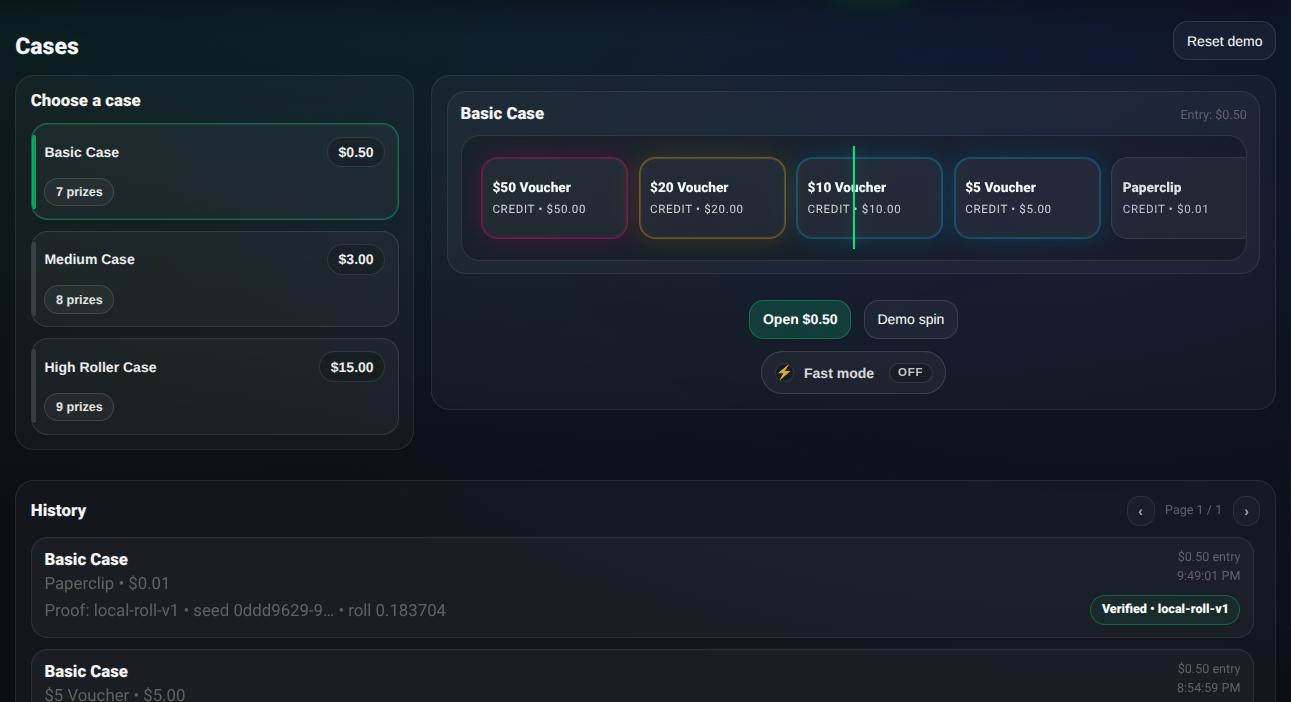Go to next history page arrow

(1246, 511)
